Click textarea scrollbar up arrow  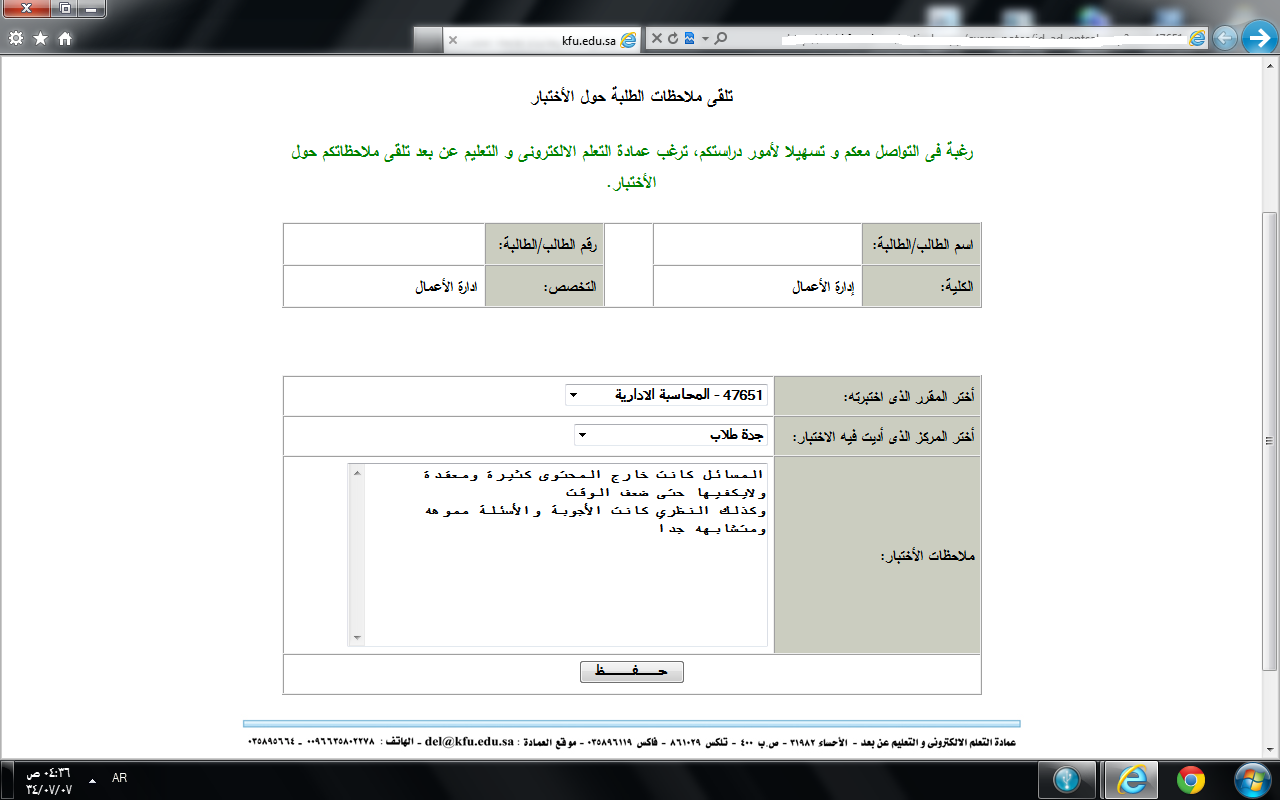point(357,472)
